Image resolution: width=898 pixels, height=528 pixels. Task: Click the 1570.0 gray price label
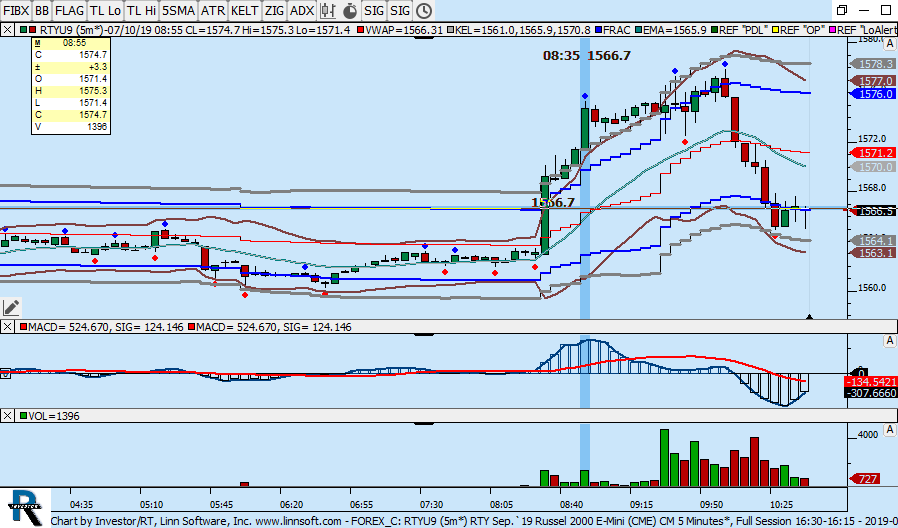[x=873, y=167]
